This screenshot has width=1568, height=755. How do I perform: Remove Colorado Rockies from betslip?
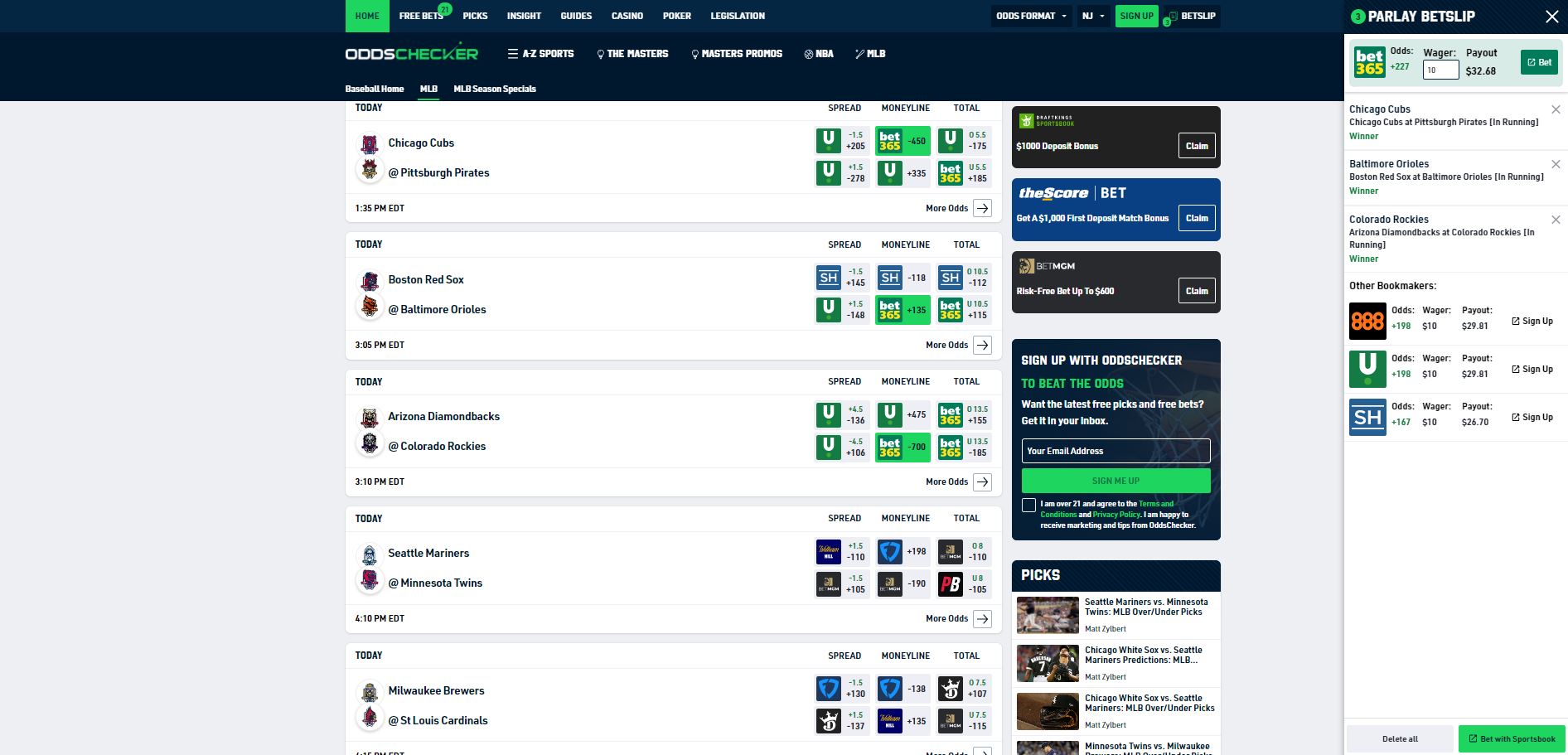click(x=1556, y=220)
